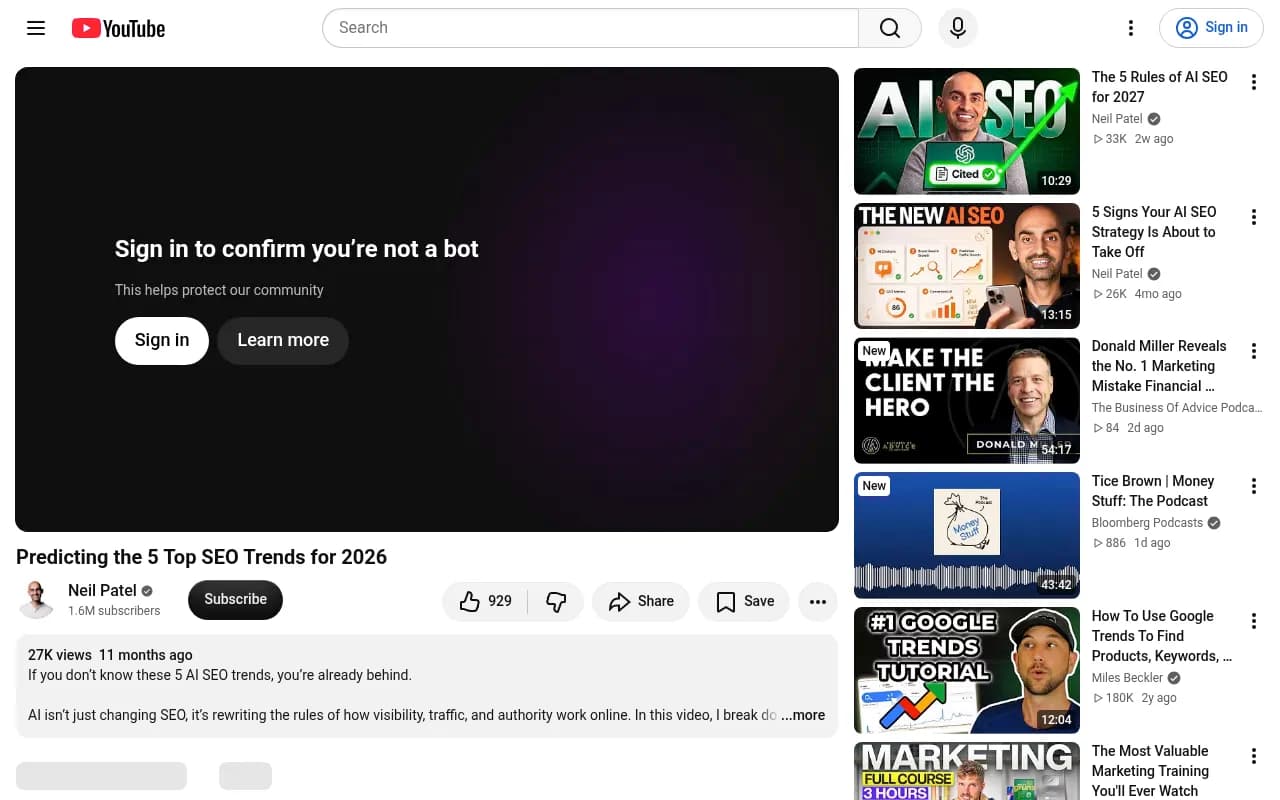Screen dimensions: 1280x800
Task: Open 'Make the Client the Hero' thumbnail
Action: 967,401
